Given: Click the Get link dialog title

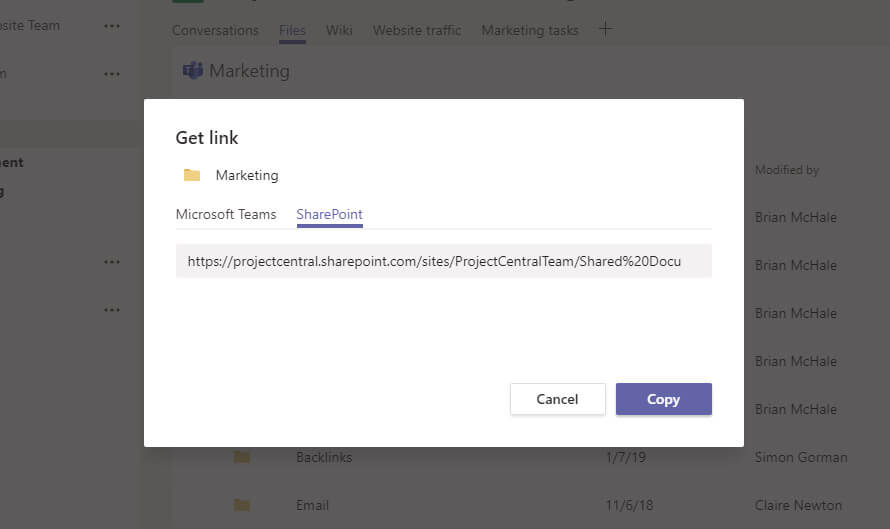Looking at the screenshot, I should click(x=207, y=138).
